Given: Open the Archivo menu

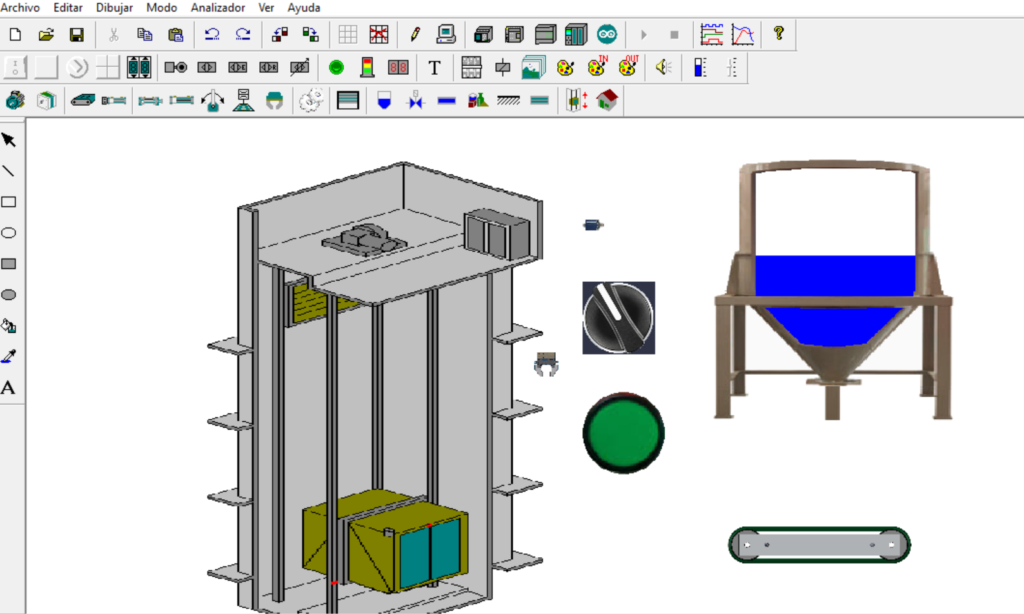Looking at the screenshot, I should pyautogui.click(x=20, y=7).
